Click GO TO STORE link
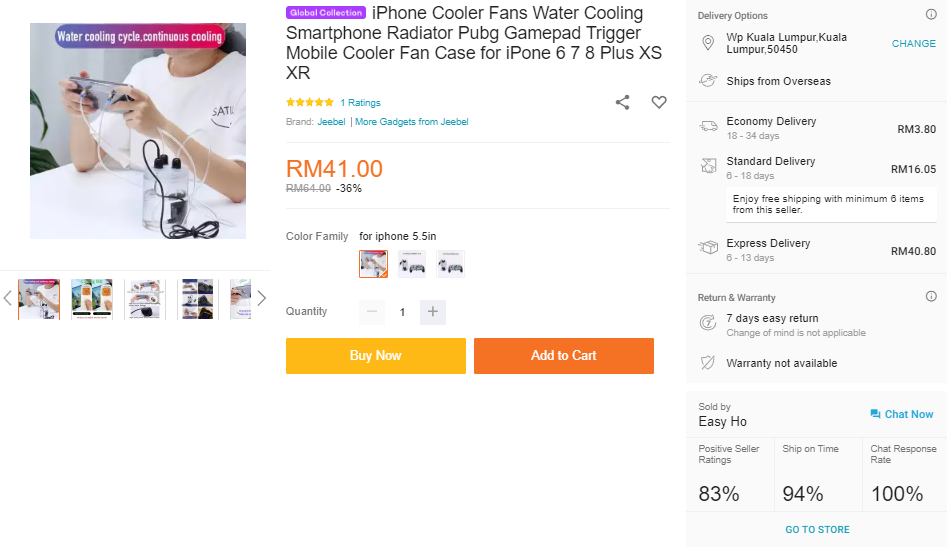The width and height of the screenshot is (947, 552). click(x=817, y=530)
